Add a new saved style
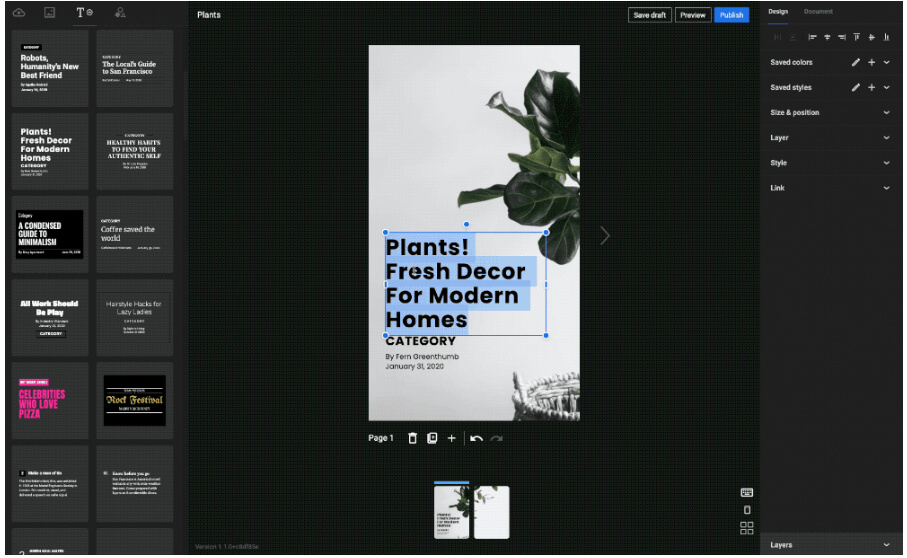The height and width of the screenshot is (558, 907). (872, 87)
